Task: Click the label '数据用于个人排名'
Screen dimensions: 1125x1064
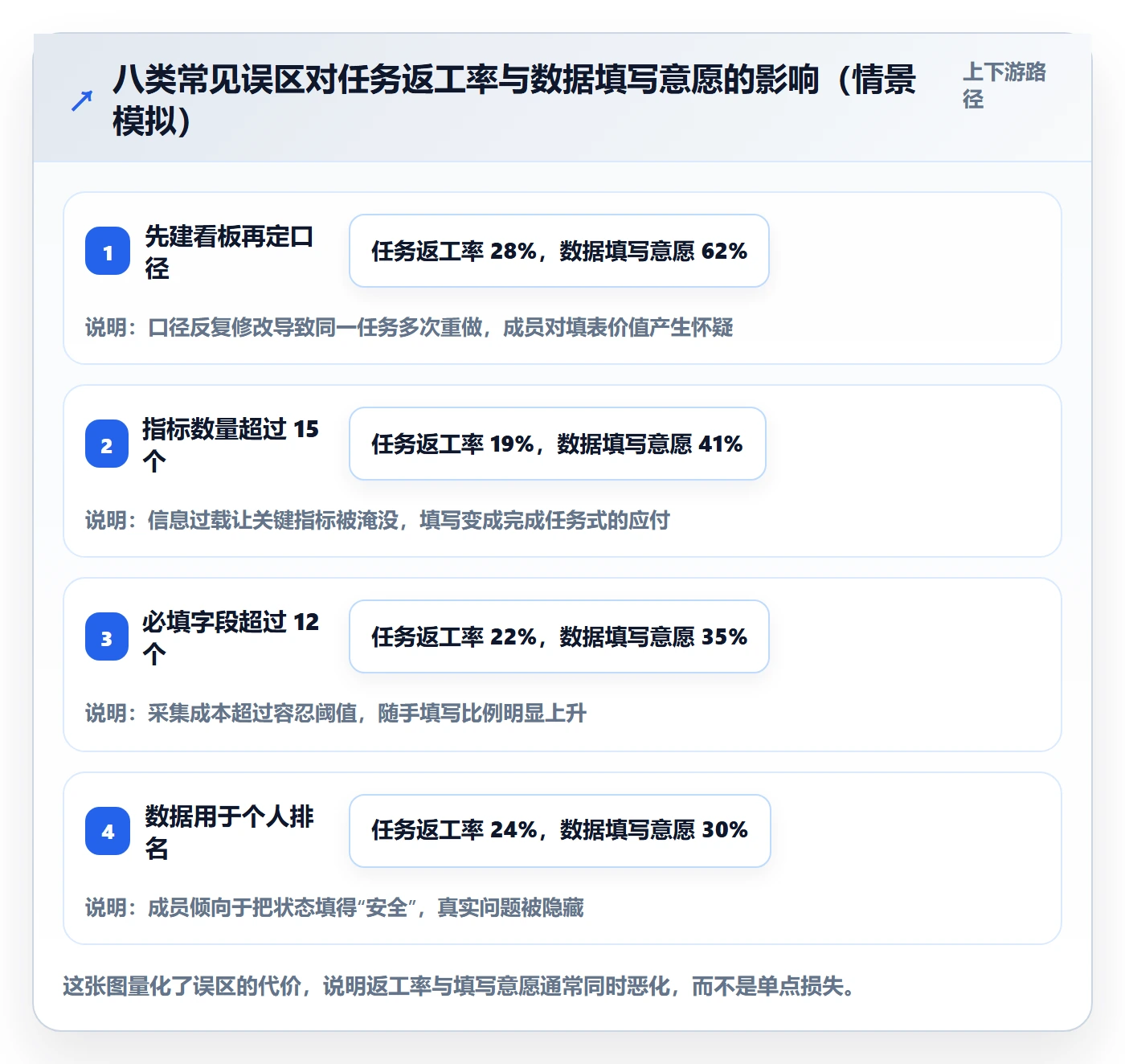Action: [229, 832]
